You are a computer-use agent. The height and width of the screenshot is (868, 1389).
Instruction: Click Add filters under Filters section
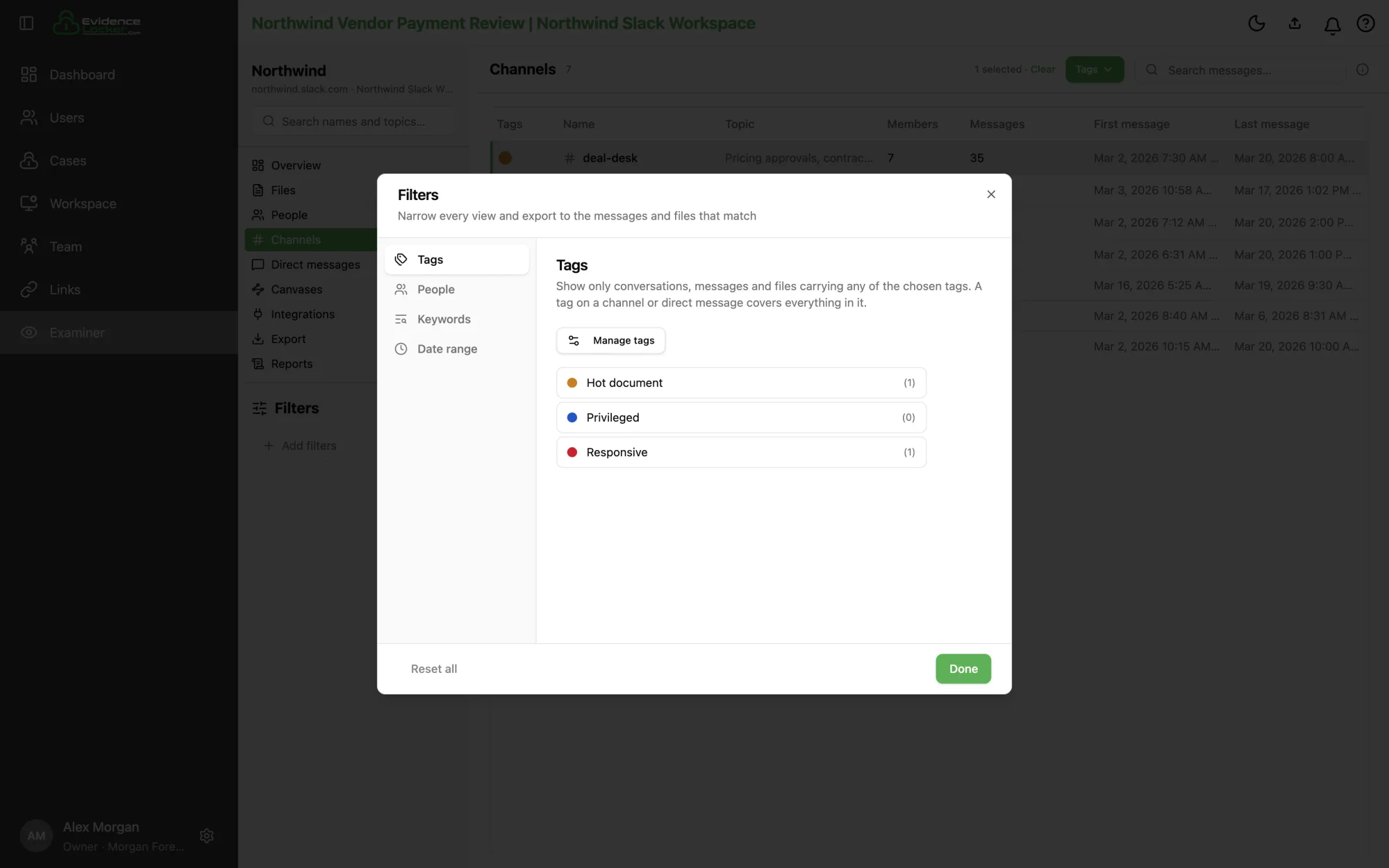[301, 446]
